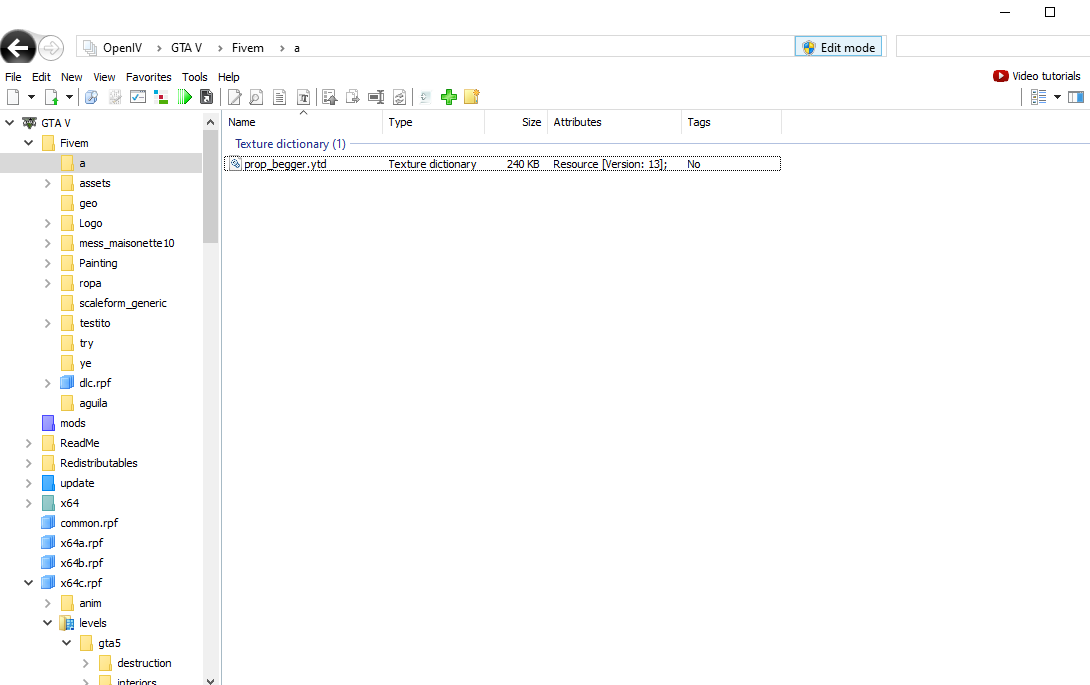Click the GTA V breadcrumb
The width and height of the screenshot is (1090, 685).
click(186, 48)
